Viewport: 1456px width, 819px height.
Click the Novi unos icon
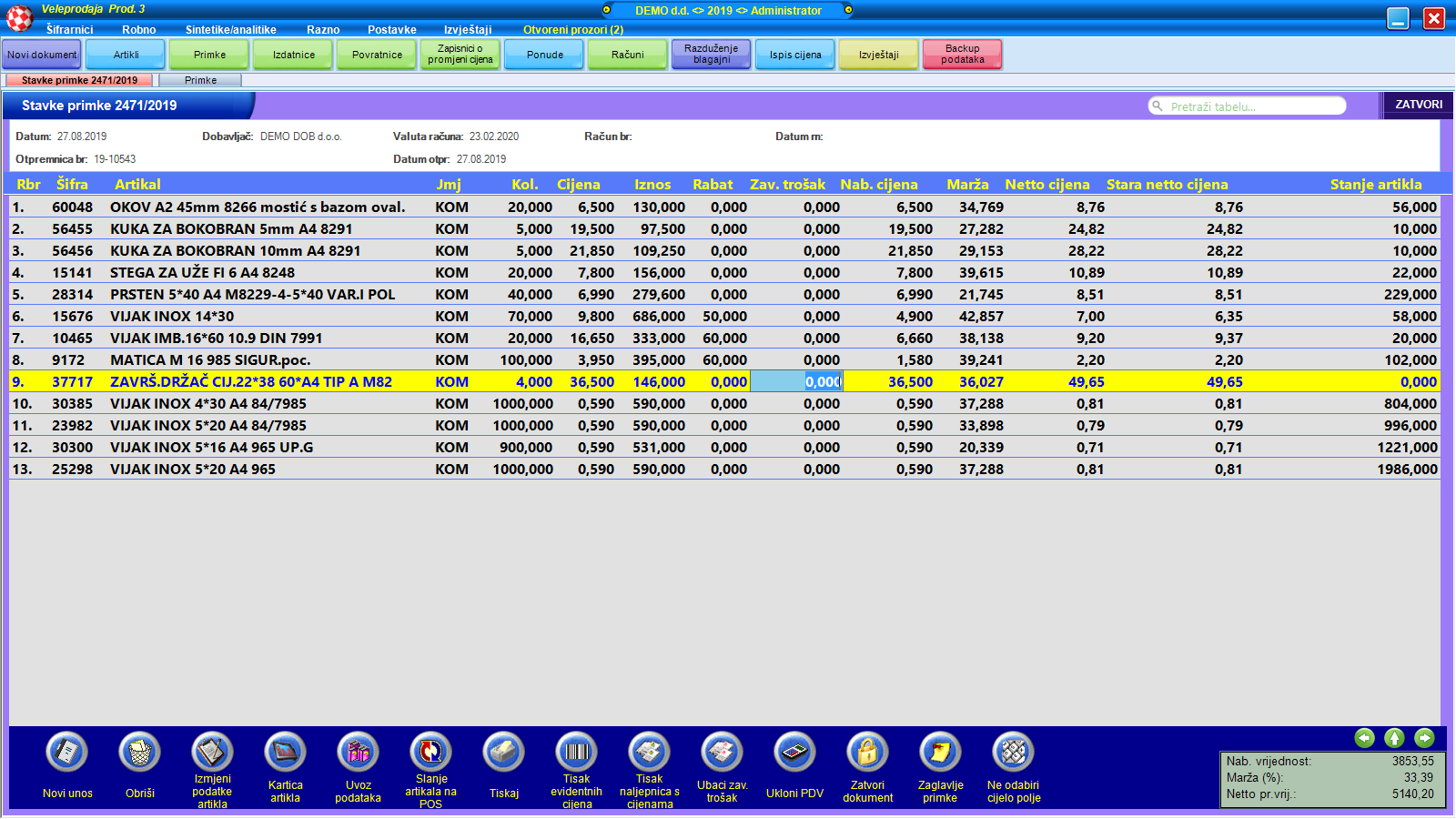[x=67, y=753]
